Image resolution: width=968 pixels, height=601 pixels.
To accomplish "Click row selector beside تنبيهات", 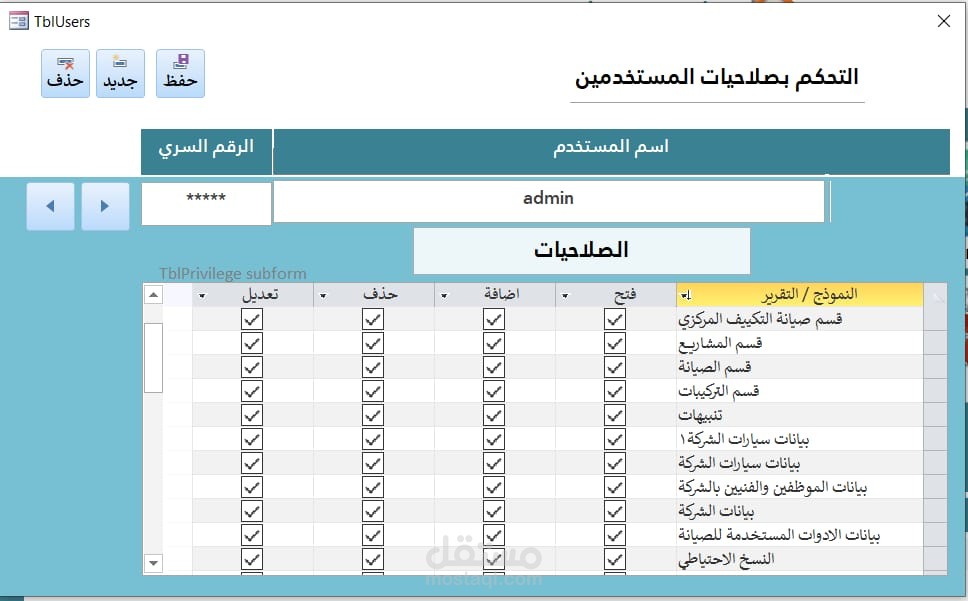I will tap(935, 415).
